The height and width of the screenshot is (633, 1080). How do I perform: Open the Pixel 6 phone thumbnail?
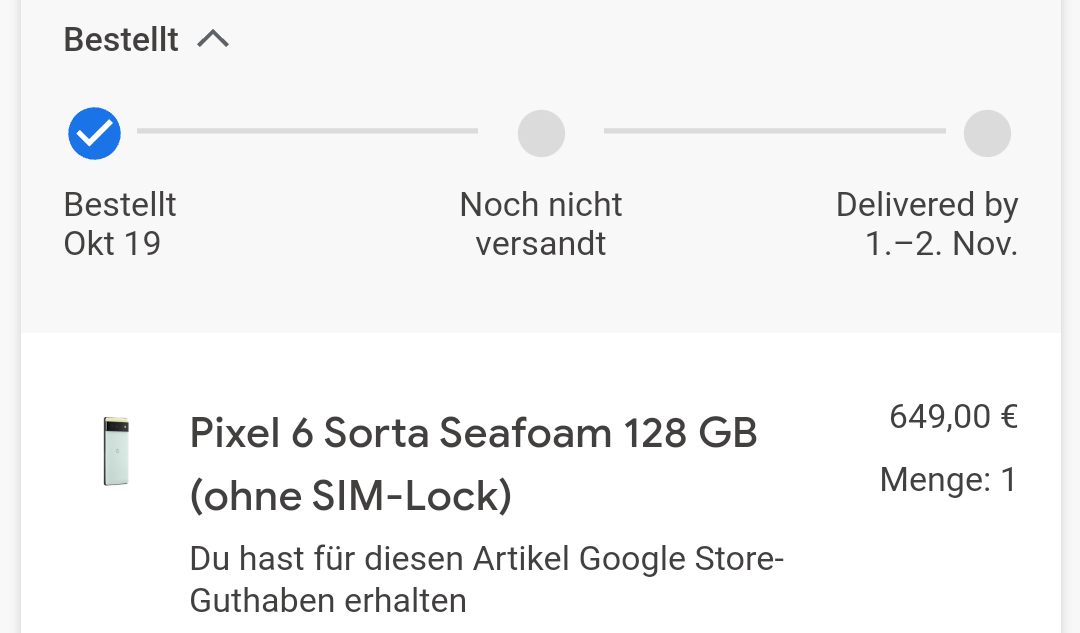click(x=116, y=451)
